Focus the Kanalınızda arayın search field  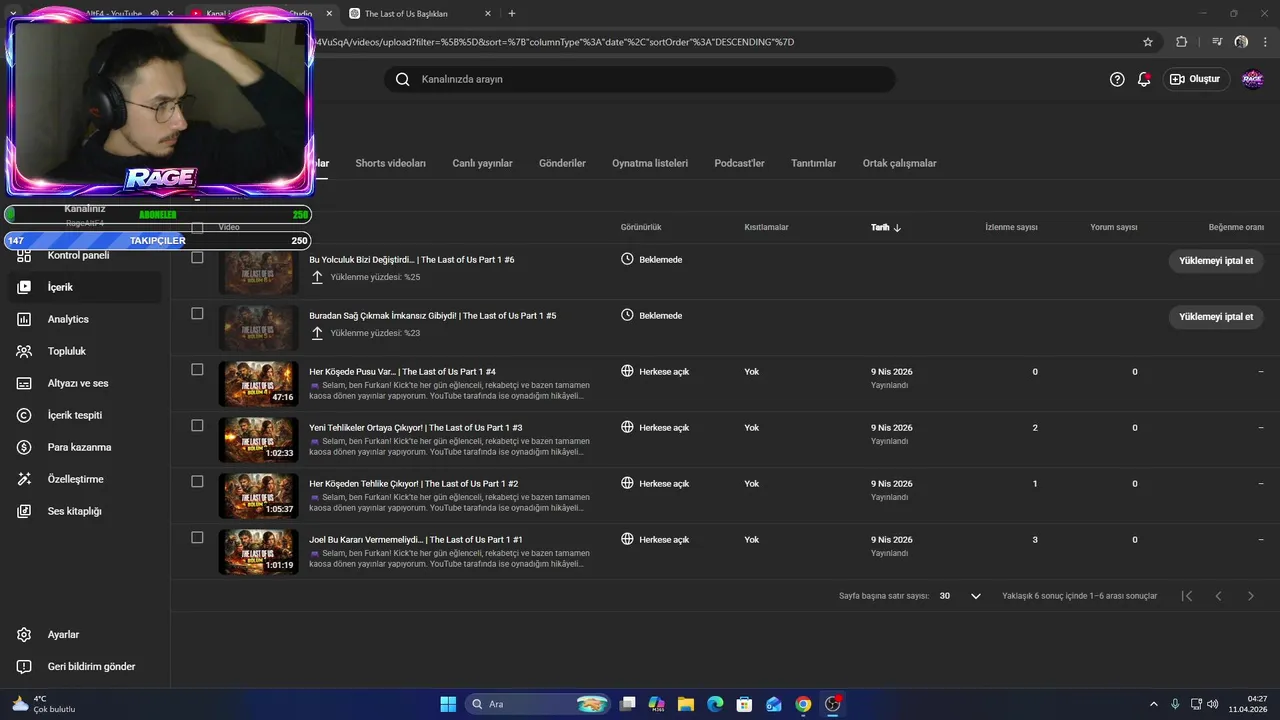[640, 79]
